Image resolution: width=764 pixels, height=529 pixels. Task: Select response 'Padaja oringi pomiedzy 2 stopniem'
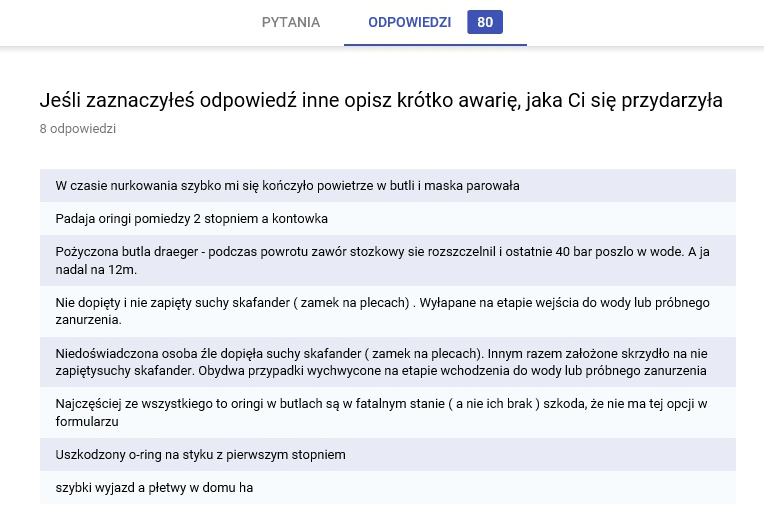(388, 219)
